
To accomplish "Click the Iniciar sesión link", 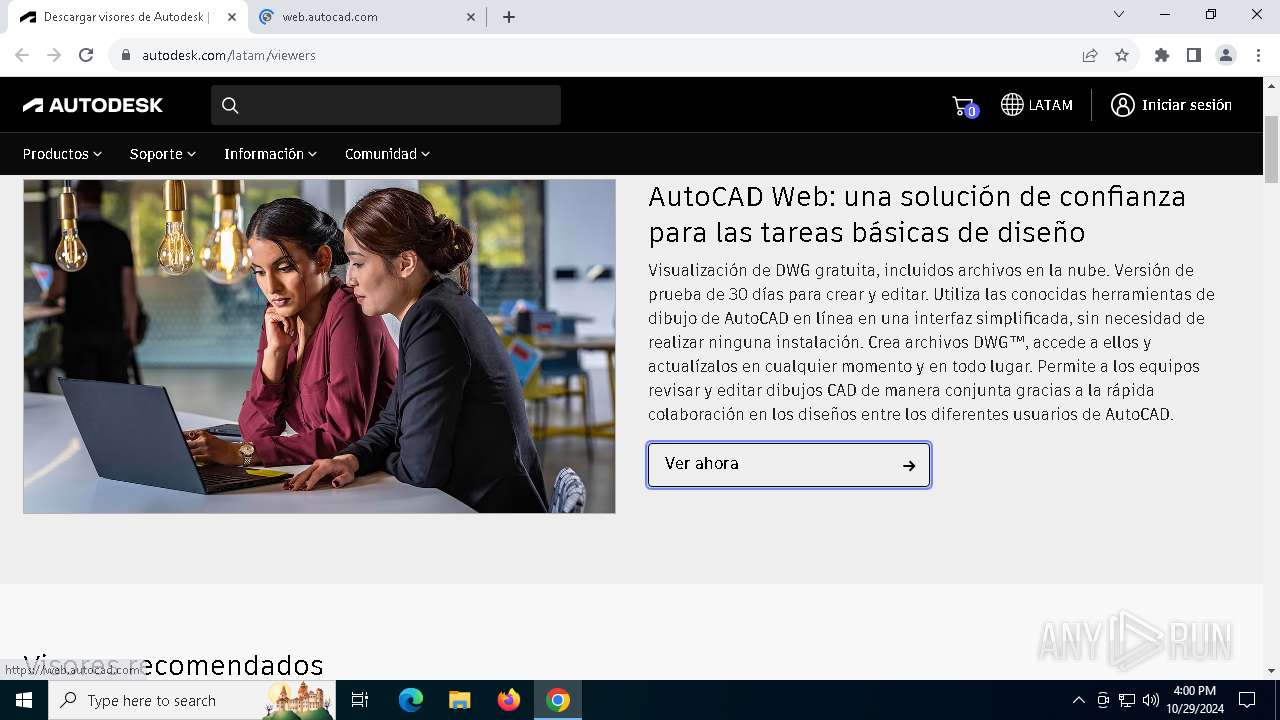I will [x=1187, y=105].
